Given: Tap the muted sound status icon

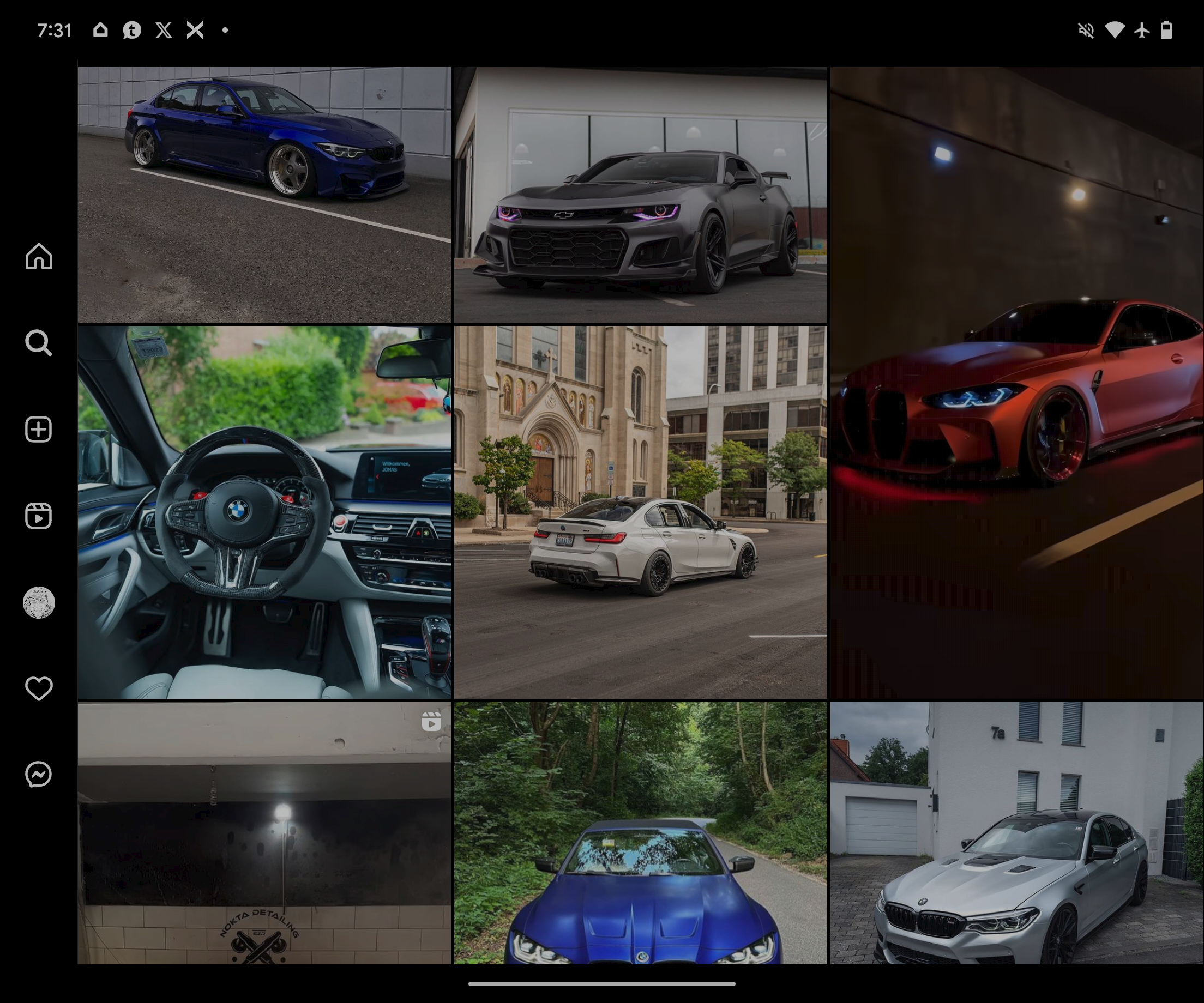Looking at the screenshot, I should (1086, 30).
